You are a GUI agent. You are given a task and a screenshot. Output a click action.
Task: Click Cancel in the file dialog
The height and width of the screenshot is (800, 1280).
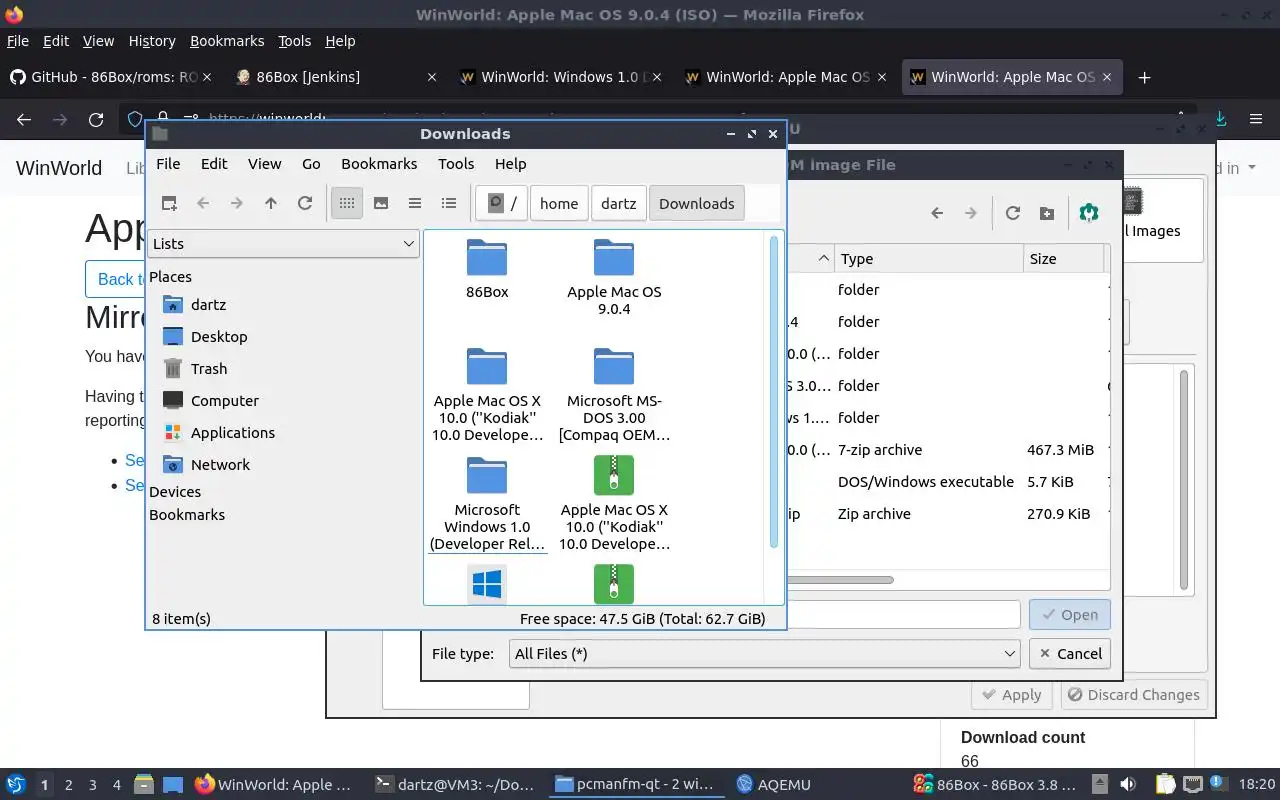pos(1070,653)
